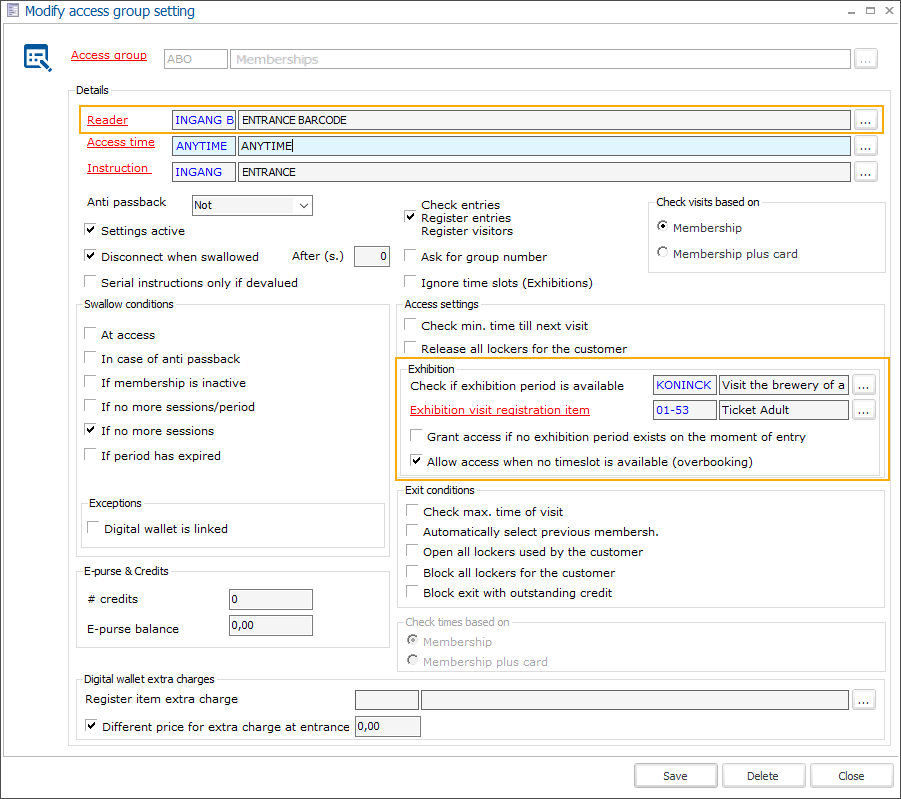Image resolution: width=901 pixels, height=799 pixels.
Task: Click the Access time link
Action: pyautogui.click(x=121, y=142)
